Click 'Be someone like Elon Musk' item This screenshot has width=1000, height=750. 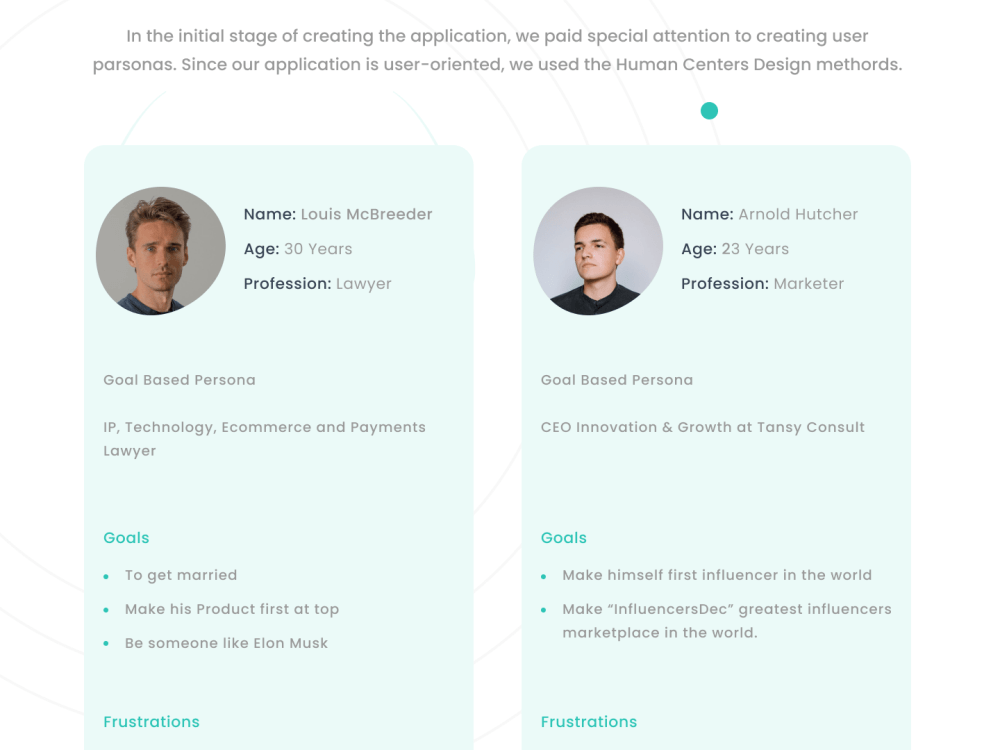(x=226, y=643)
